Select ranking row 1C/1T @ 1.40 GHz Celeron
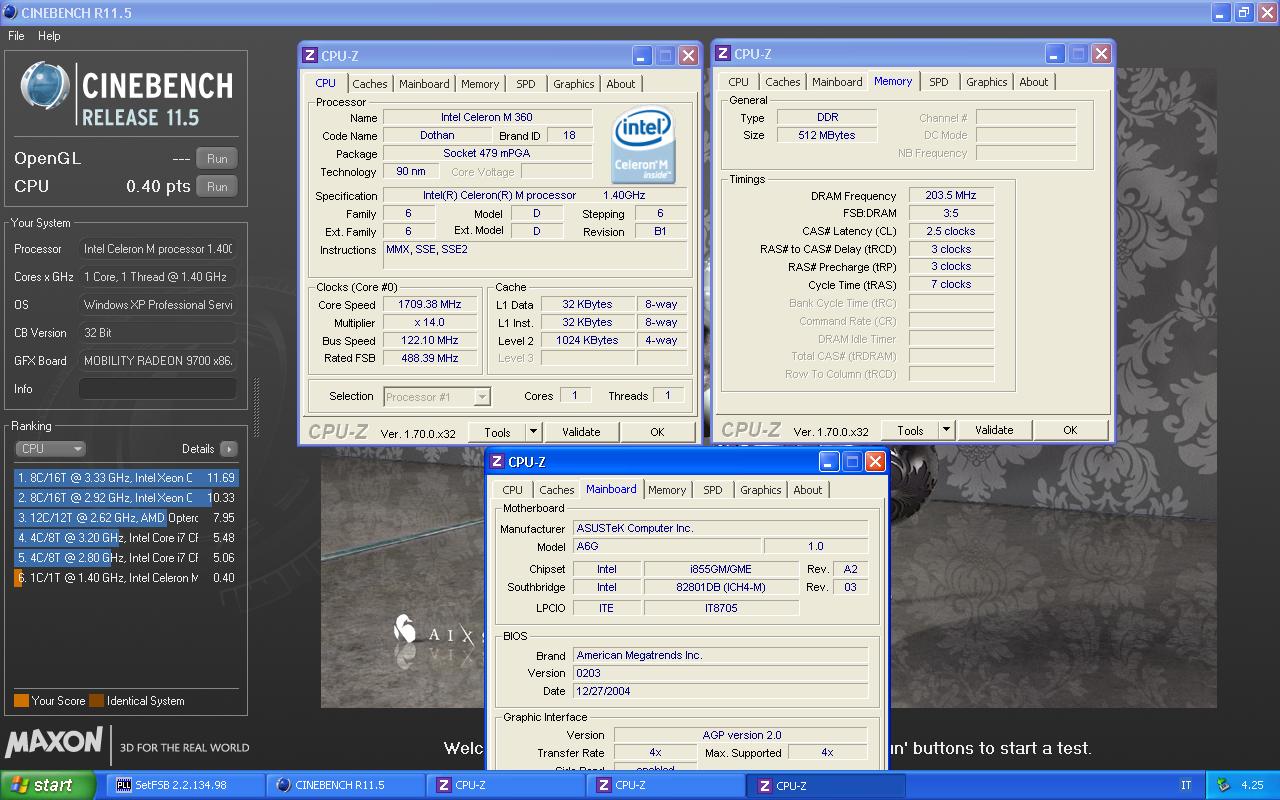 [126, 578]
